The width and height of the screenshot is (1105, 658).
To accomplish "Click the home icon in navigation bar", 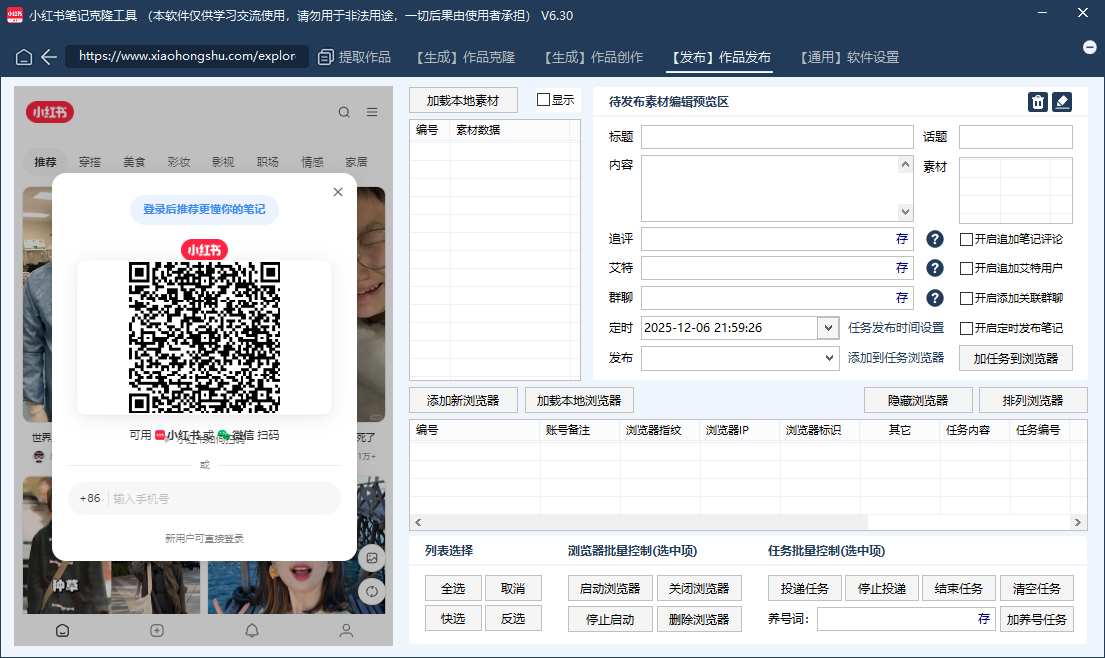I will point(24,57).
